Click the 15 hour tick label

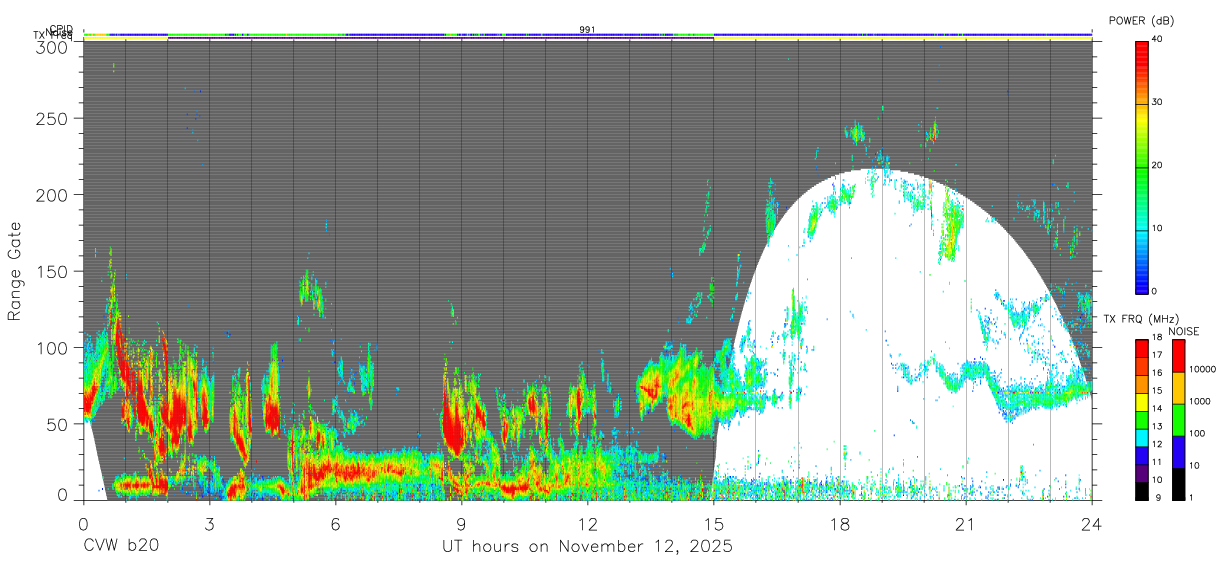[714, 524]
